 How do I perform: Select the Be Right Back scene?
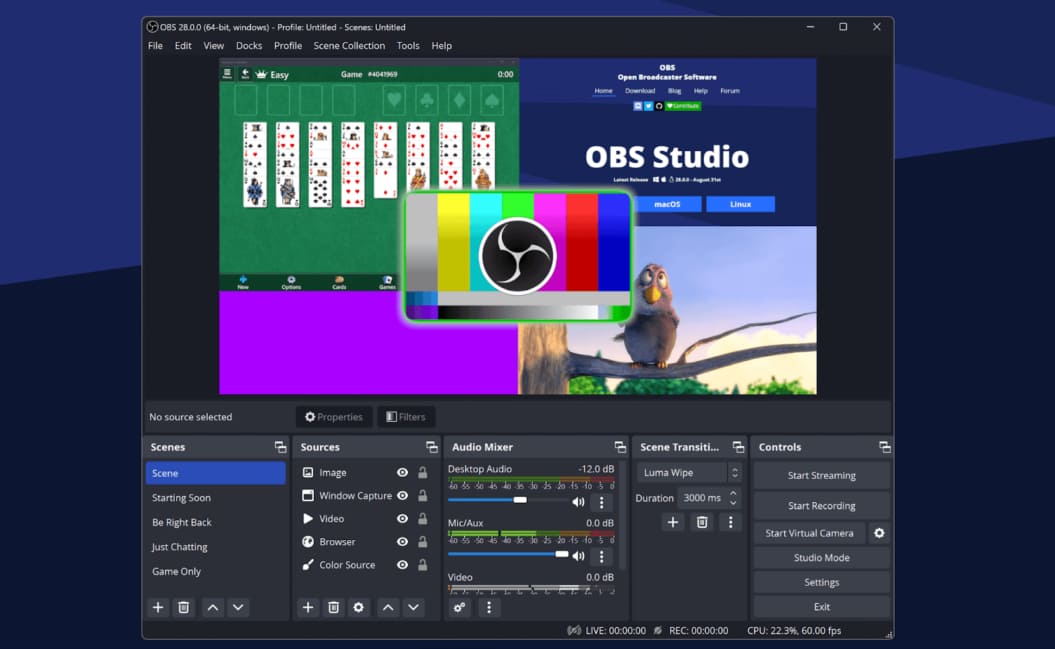pyautogui.click(x=215, y=523)
